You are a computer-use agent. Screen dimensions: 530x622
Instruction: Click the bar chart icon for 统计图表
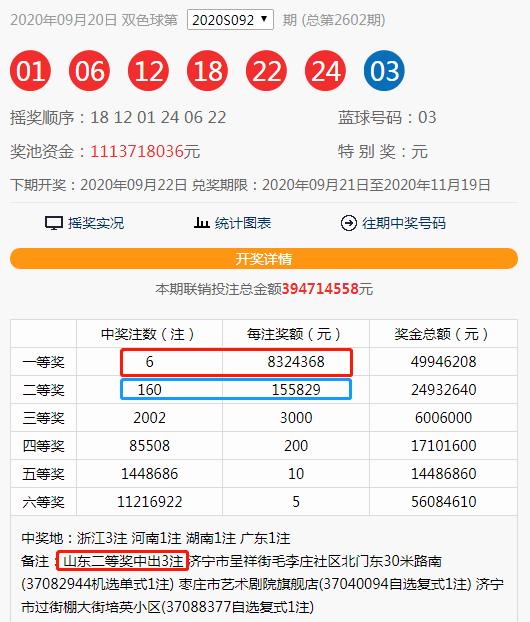coord(202,223)
